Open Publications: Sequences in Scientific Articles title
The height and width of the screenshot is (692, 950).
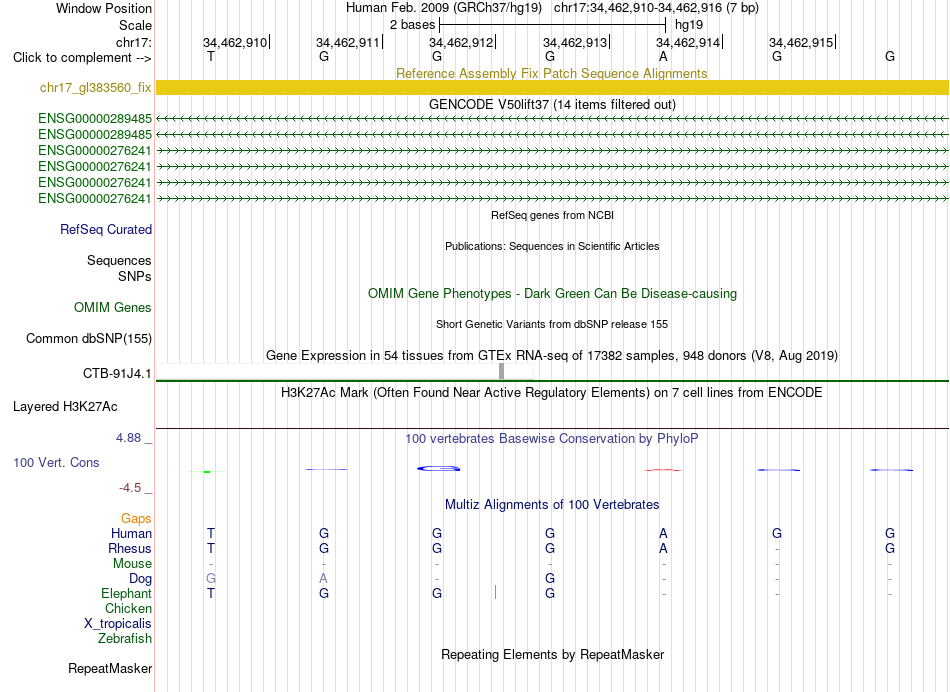[552, 246]
